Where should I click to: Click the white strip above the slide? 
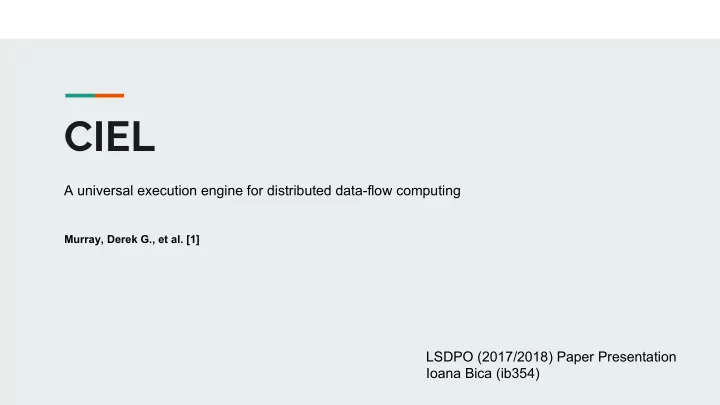click(x=360, y=19)
